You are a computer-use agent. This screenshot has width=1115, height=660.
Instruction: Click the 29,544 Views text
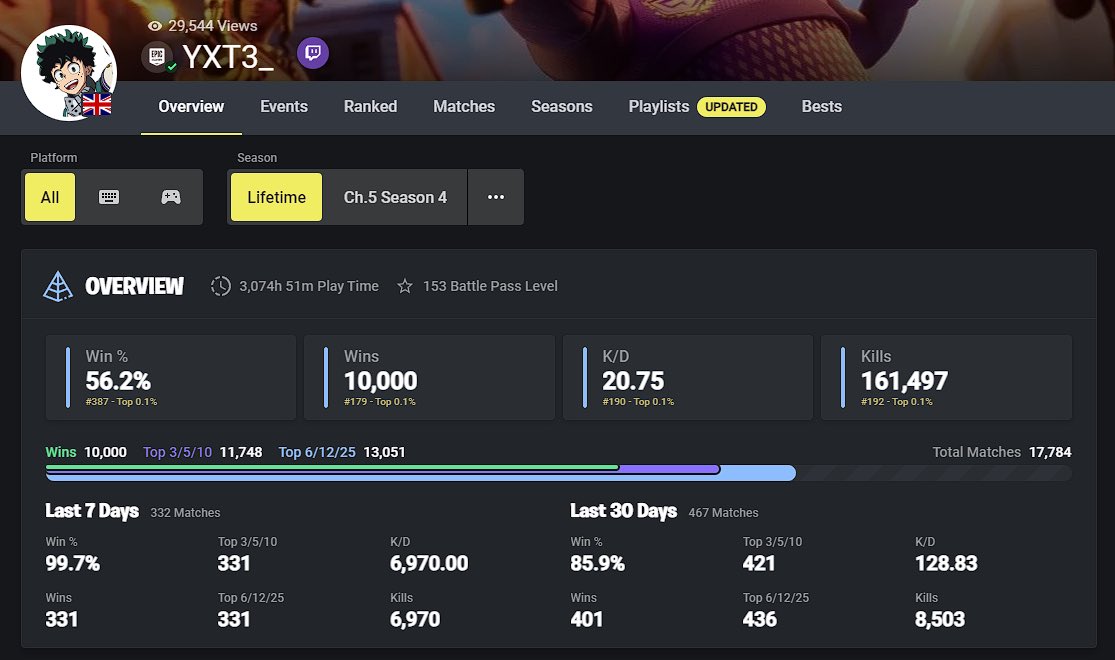[x=213, y=26]
